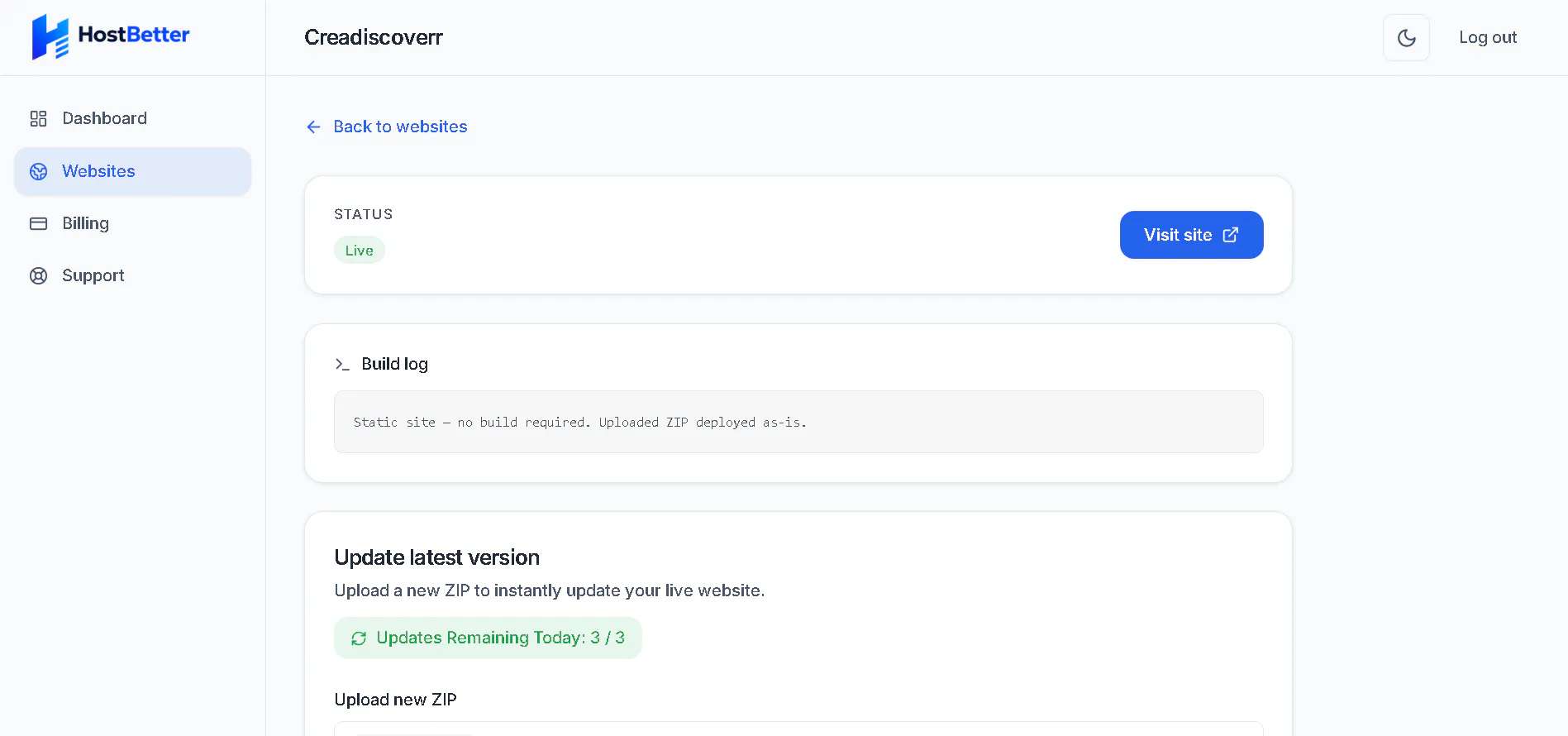Image resolution: width=1568 pixels, height=736 pixels.
Task: Click the refresh icon in updates badge
Action: [x=359, y=638]
